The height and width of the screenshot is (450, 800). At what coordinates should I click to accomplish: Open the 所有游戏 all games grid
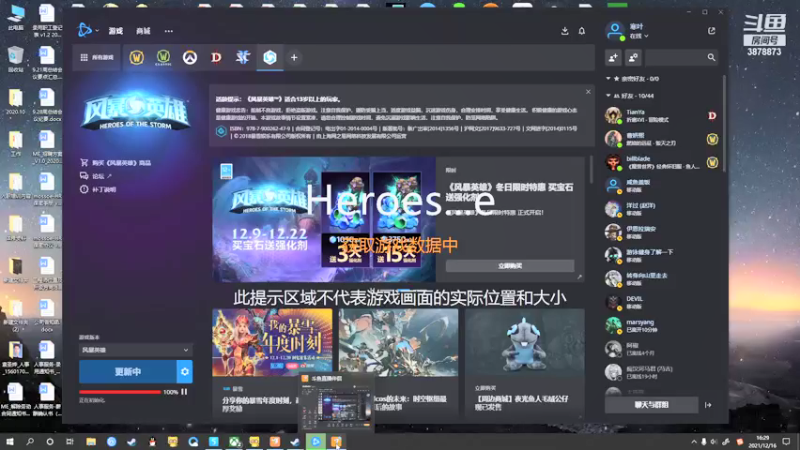tap(97, 58)
